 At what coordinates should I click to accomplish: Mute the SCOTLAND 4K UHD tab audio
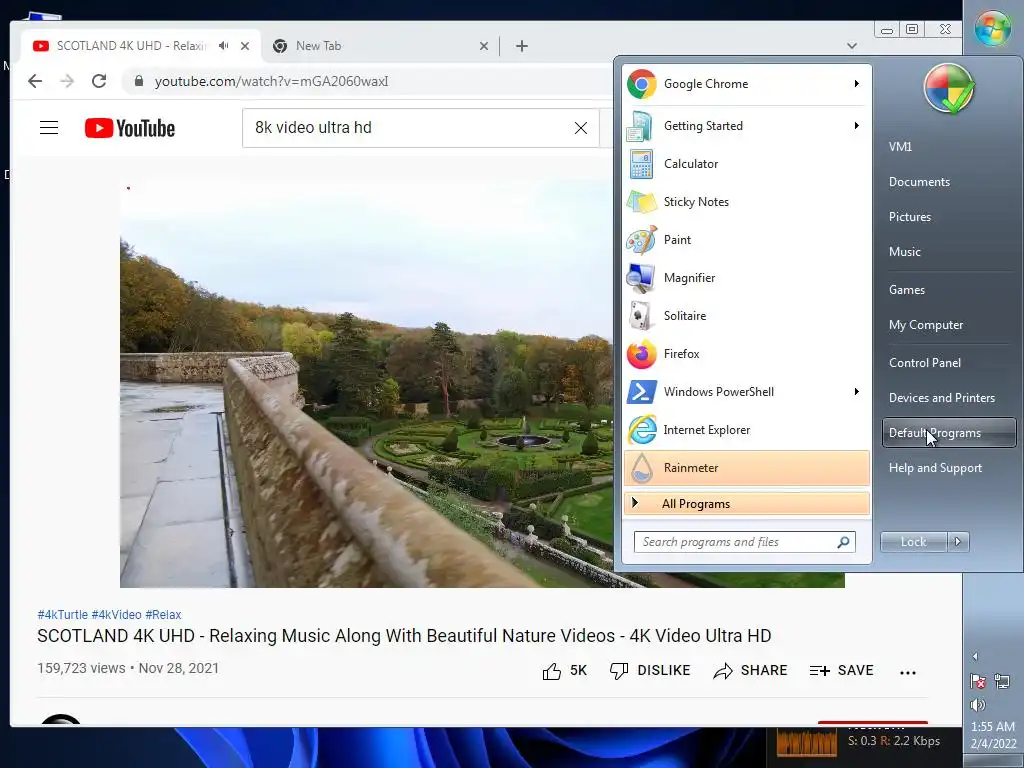coord(224,46)
